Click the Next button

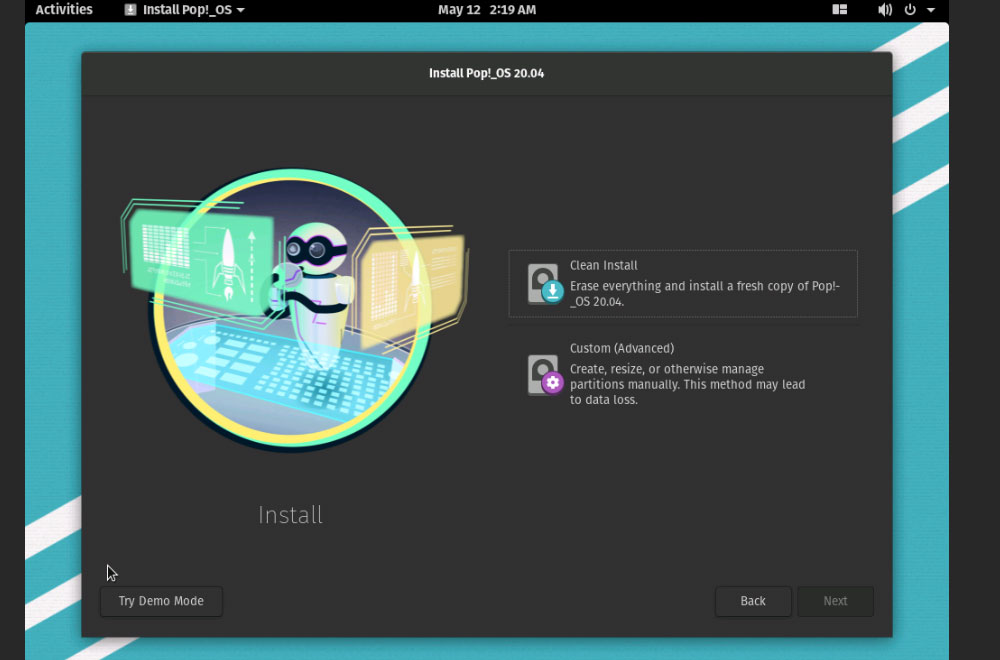[x=835, y=601]
